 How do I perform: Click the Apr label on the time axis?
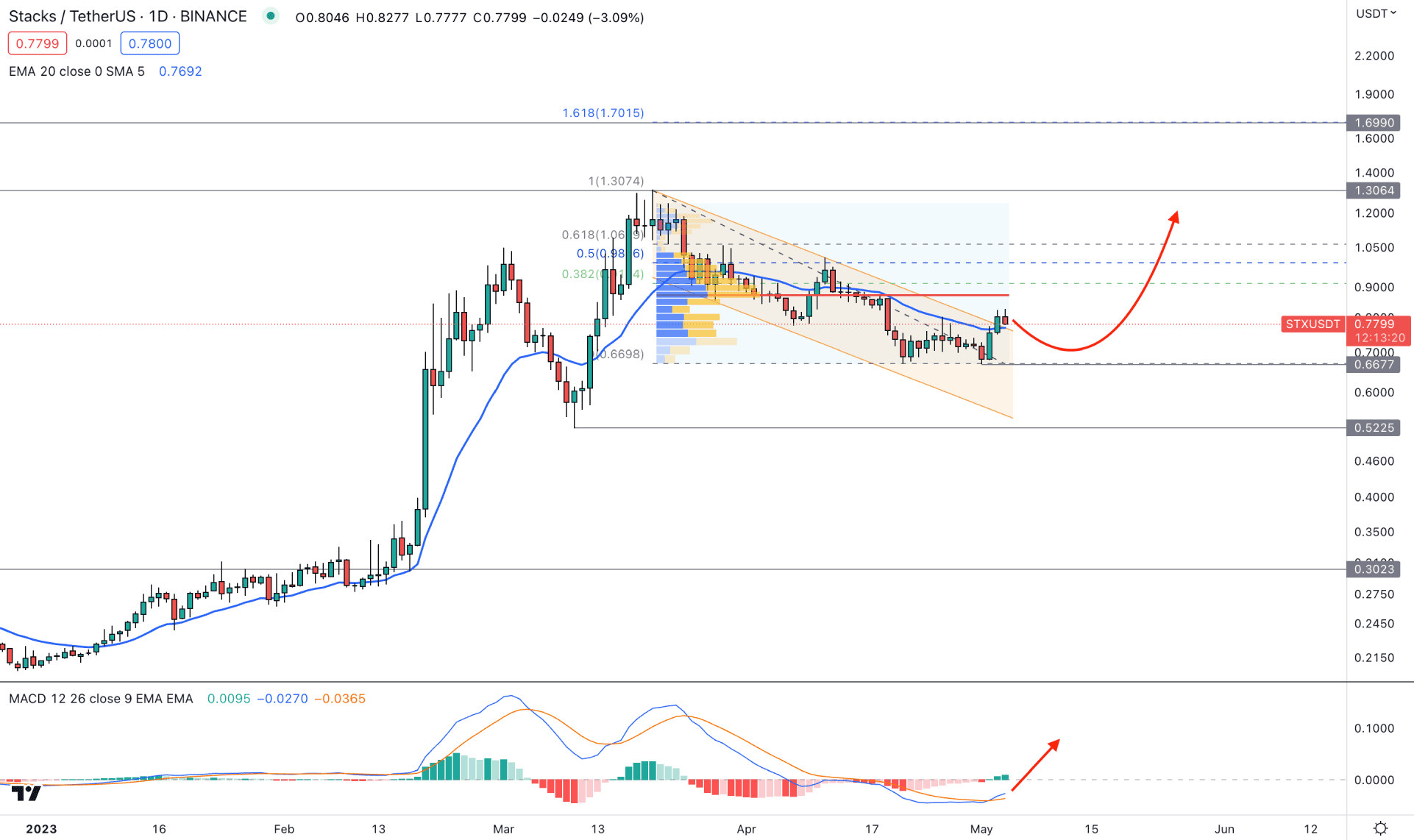click(x=746, y=829)
